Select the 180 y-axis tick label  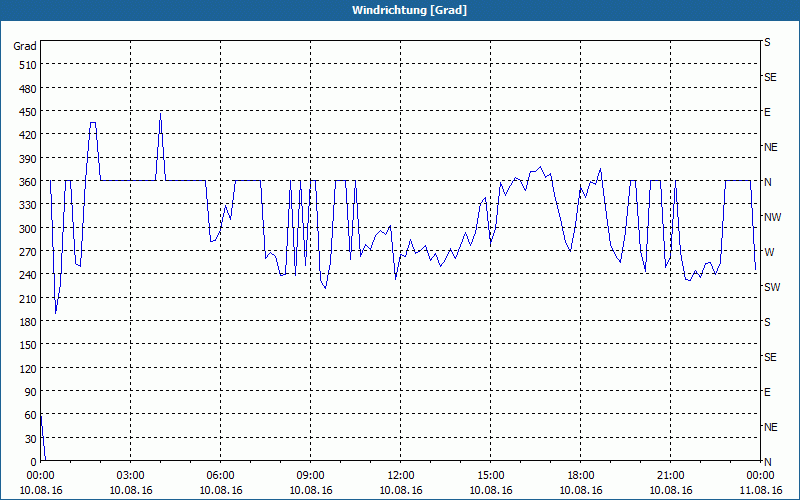coord(28,321)
